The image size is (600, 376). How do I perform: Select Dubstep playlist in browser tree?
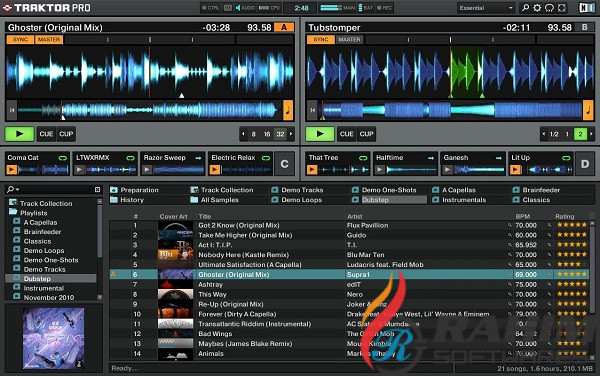pos(51,278)
